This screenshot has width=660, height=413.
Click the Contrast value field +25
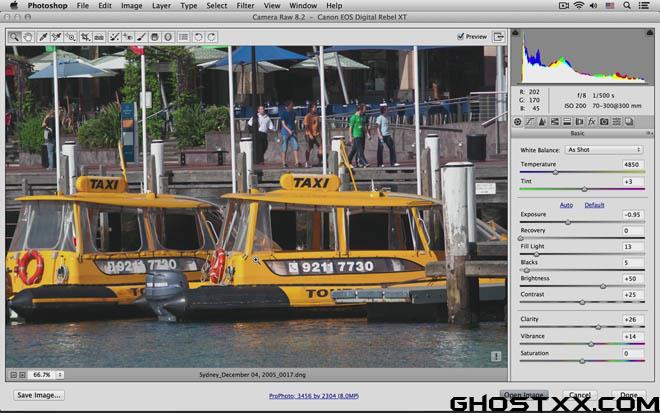633,295
